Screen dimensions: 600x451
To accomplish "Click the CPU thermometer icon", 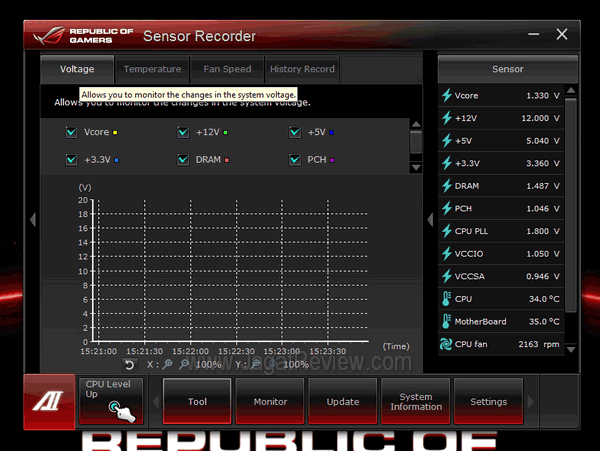I will [x=446, y=299].
